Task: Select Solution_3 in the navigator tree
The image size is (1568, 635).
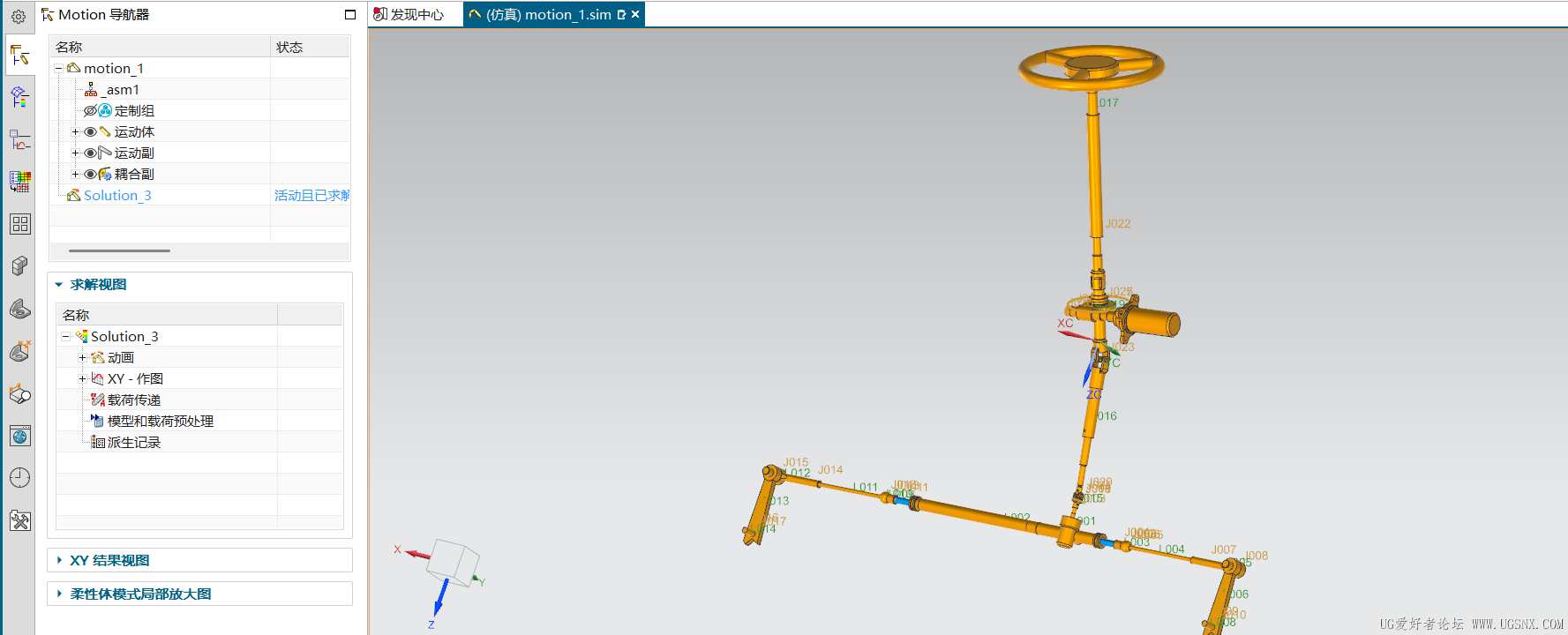Action: click(x=117, y=195)
